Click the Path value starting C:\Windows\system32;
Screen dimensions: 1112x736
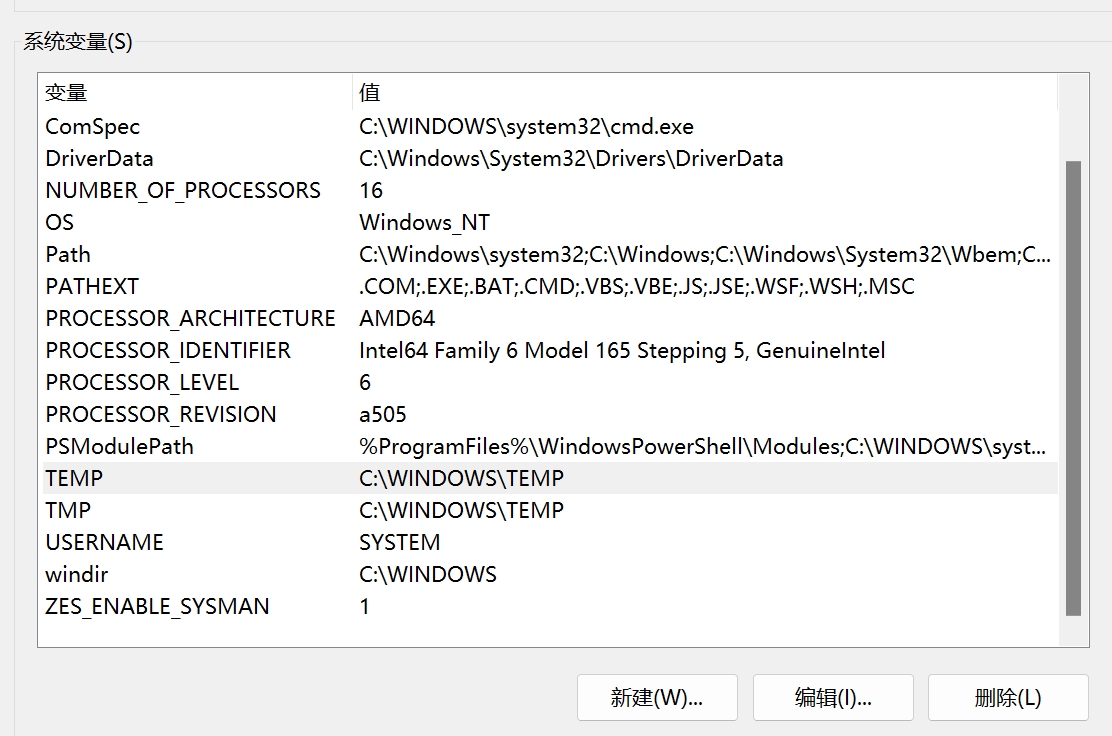(705, 254)
